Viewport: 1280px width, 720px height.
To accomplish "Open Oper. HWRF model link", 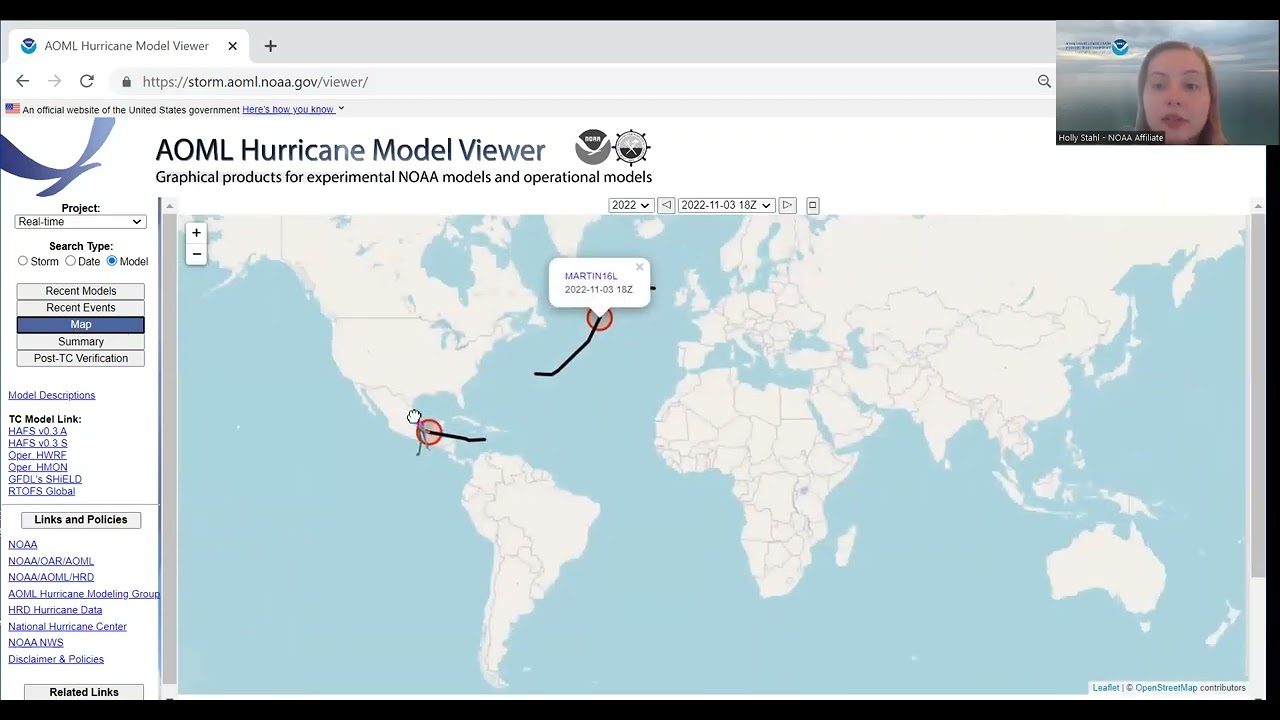I will [38, 455].
